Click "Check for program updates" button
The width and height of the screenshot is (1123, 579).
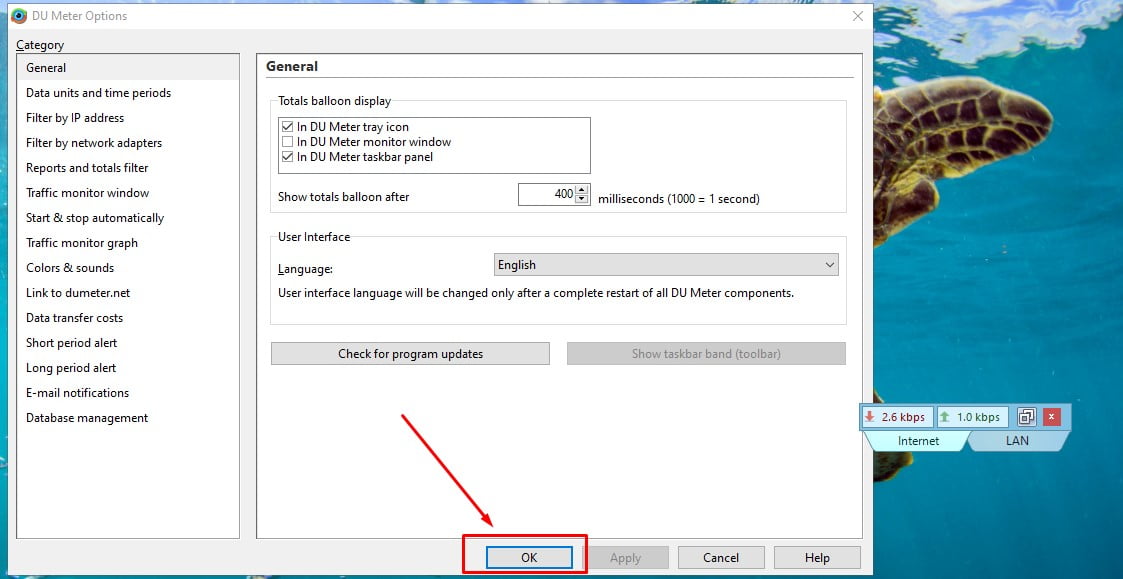(x=410, y=354)
